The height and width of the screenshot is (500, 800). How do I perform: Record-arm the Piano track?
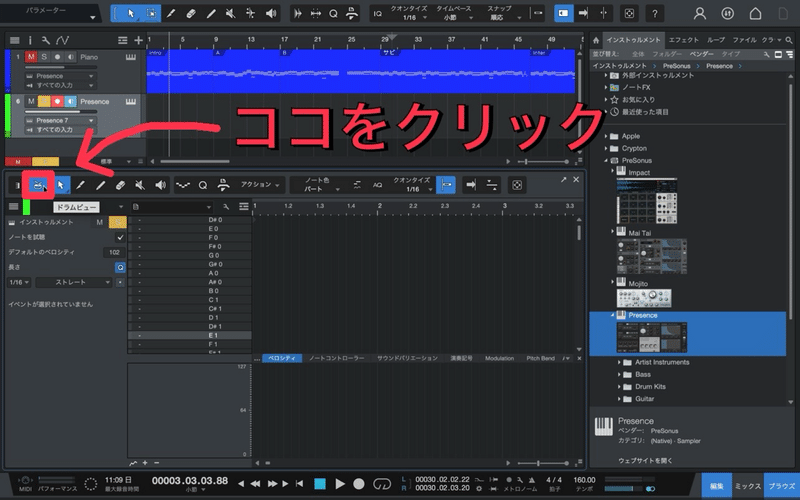pos(57,57)
